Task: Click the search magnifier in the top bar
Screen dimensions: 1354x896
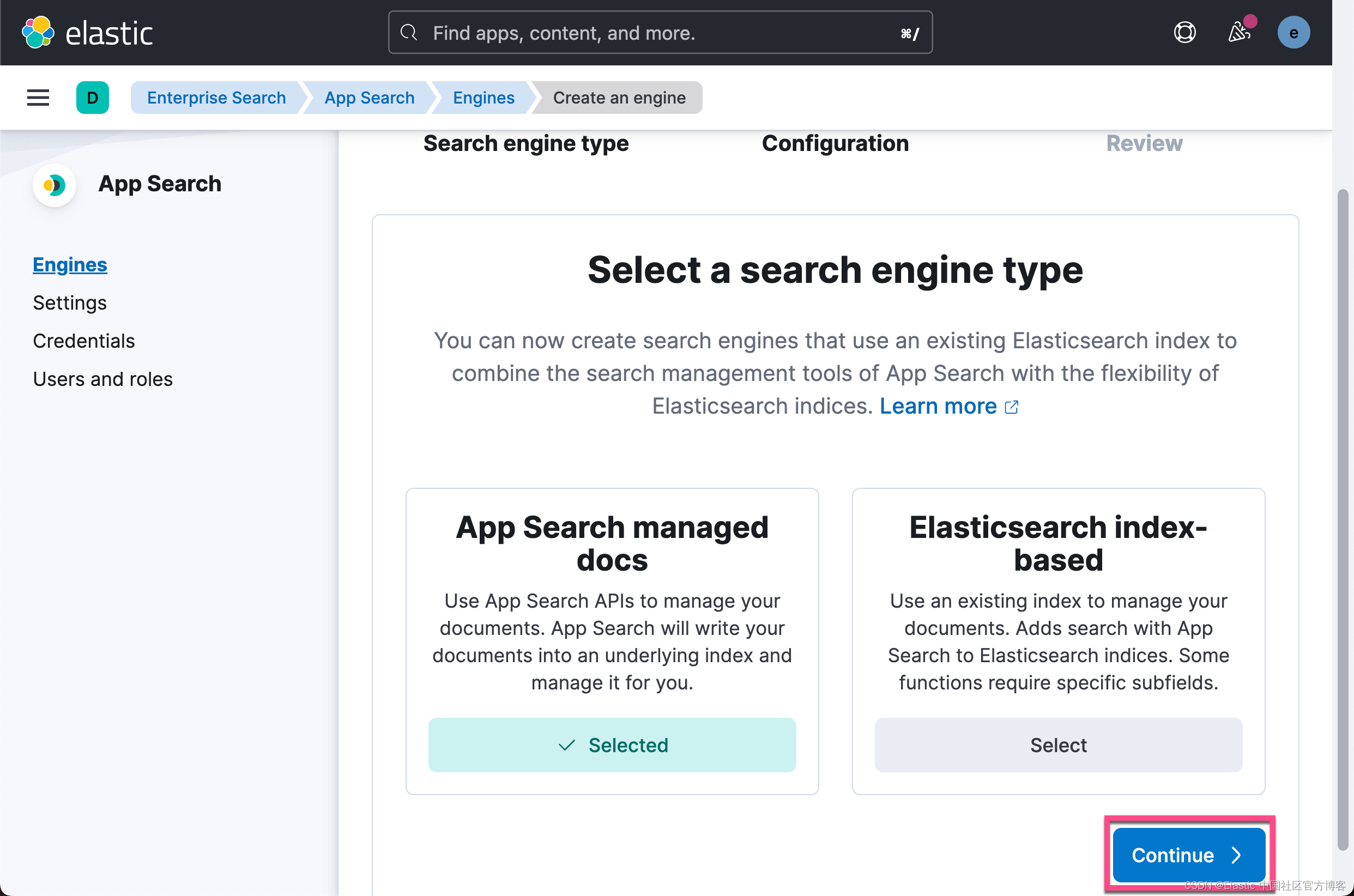Action: pyautogui.click(x=408, y=33)
